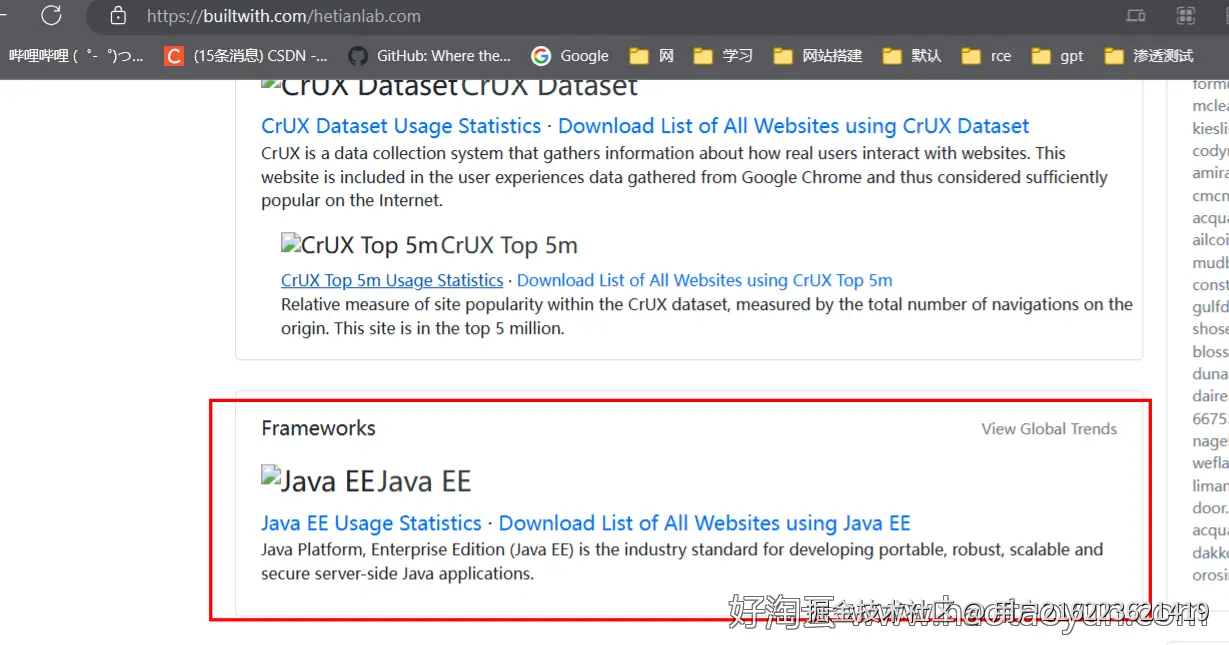Download list of websites using CrUX Dataset
The image size is (1229, 645).
coord(794,126)
